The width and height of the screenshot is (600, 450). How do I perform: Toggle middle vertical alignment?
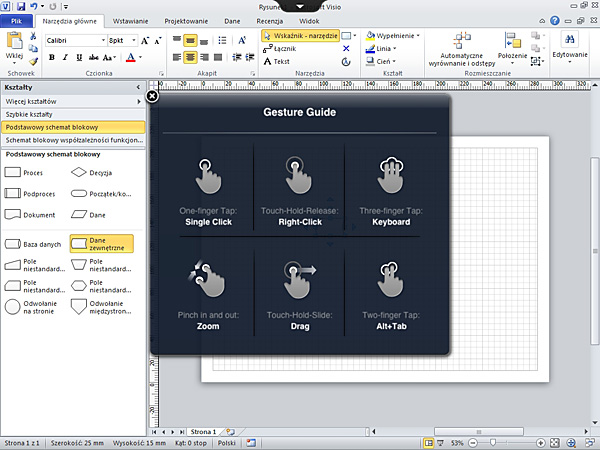click(x=190, y=40)
